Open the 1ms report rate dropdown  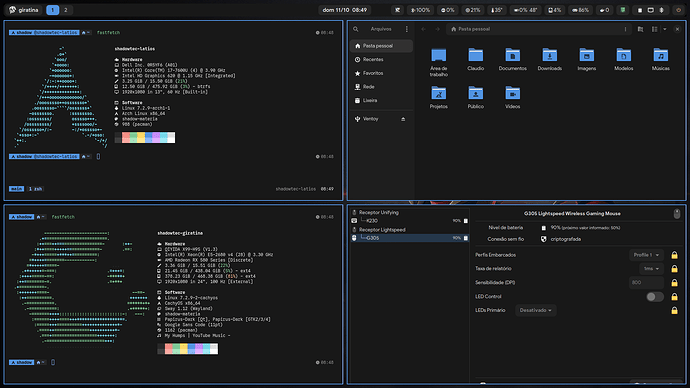point(651,269)
